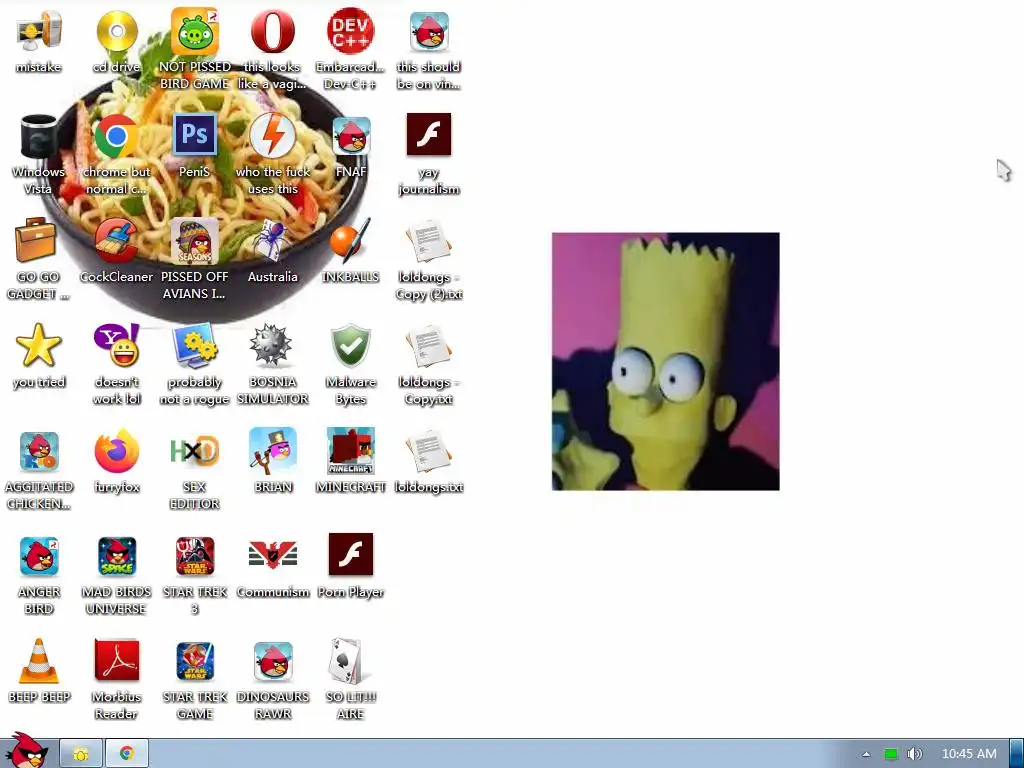This screenshot has height=768, width=1024.
Task: Launch ANGER BIRD icon
Action: tap(39, 556)
